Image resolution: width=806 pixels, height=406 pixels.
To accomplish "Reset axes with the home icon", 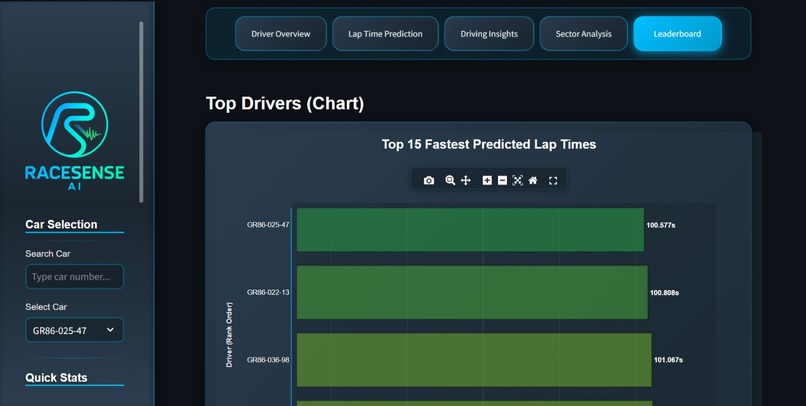I will click(x=533, y=180).
